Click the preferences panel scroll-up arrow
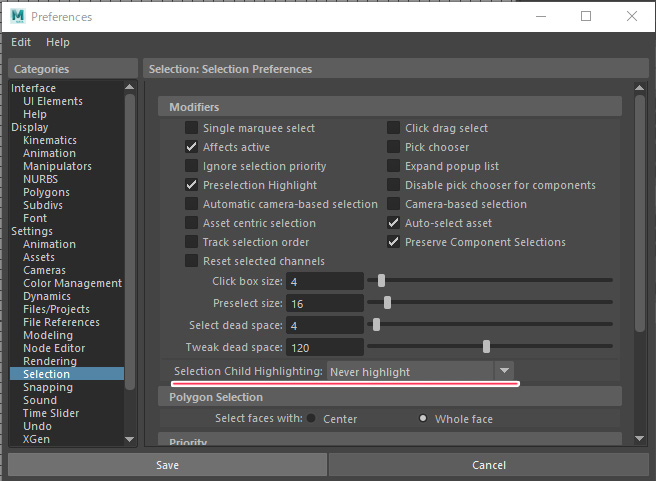Image resolution: width=656 pixels, height=481 pixels. coord(640,88)
